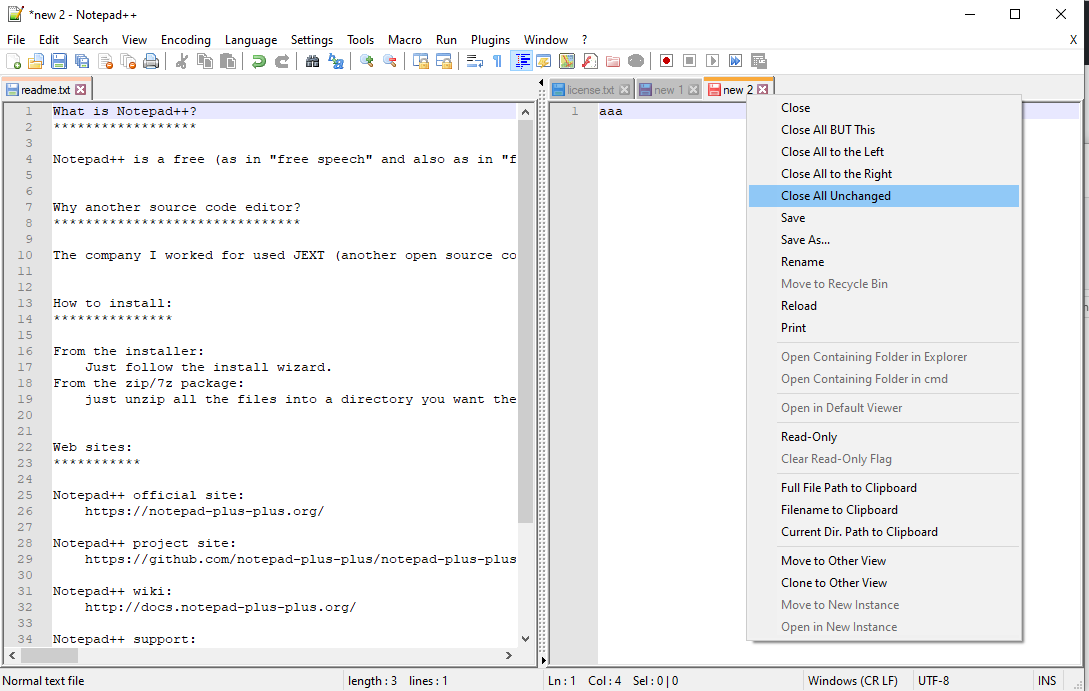Open the Plugins menu
The width and height of the screenshot is (1089, 691).
(x=490, y=40)
